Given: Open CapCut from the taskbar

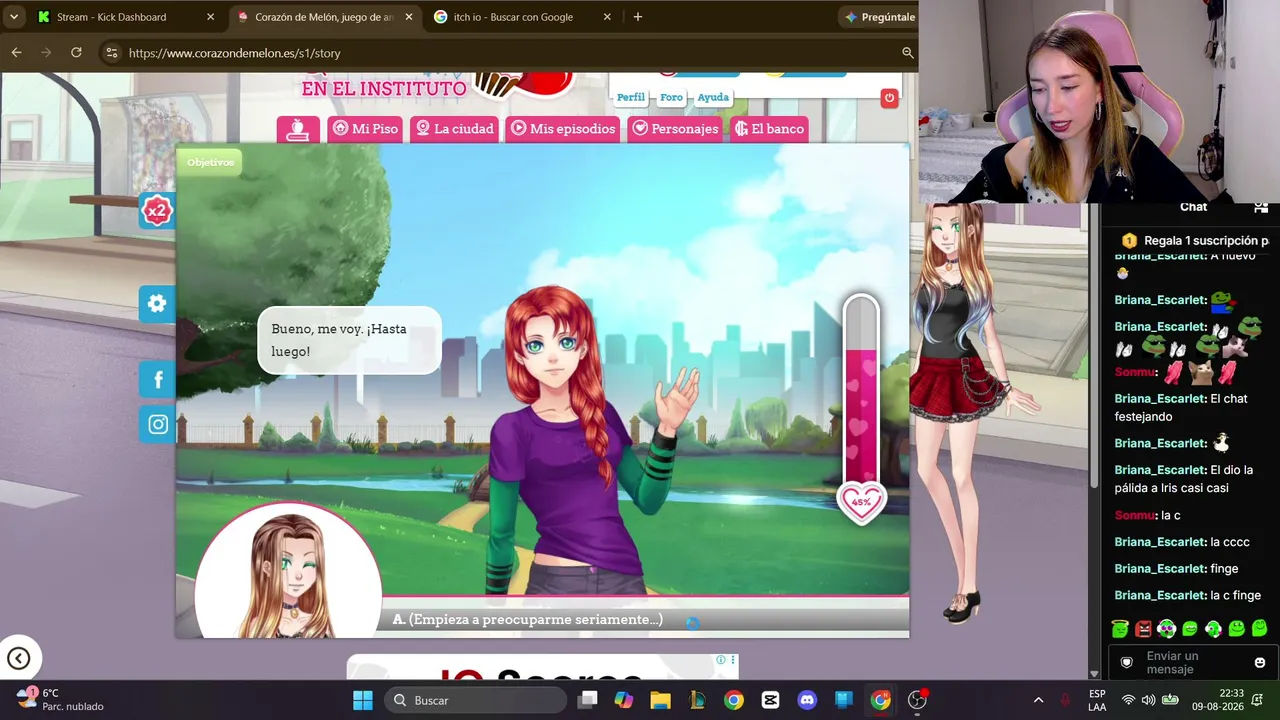Looking at the screenshot, I should pos(770,700).
